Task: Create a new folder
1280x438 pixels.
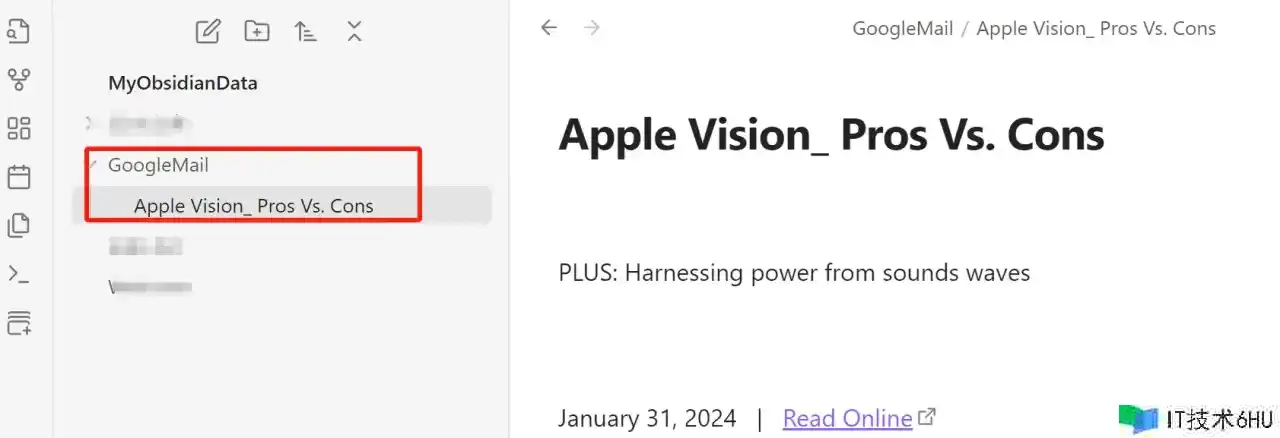Action: [257, 31]
